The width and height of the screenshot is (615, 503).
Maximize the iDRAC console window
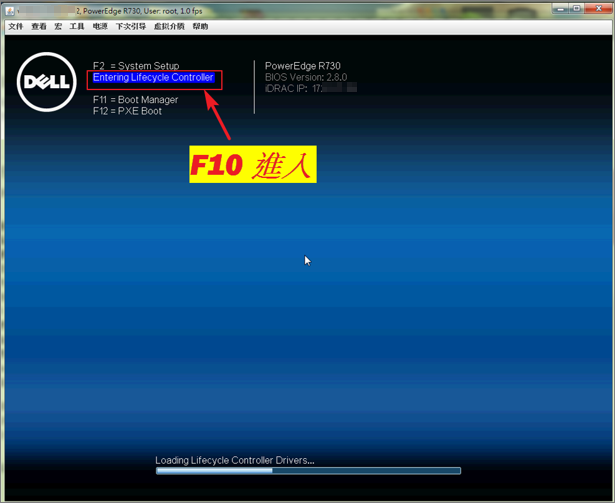pyautogui.click(x=577, y=8)
